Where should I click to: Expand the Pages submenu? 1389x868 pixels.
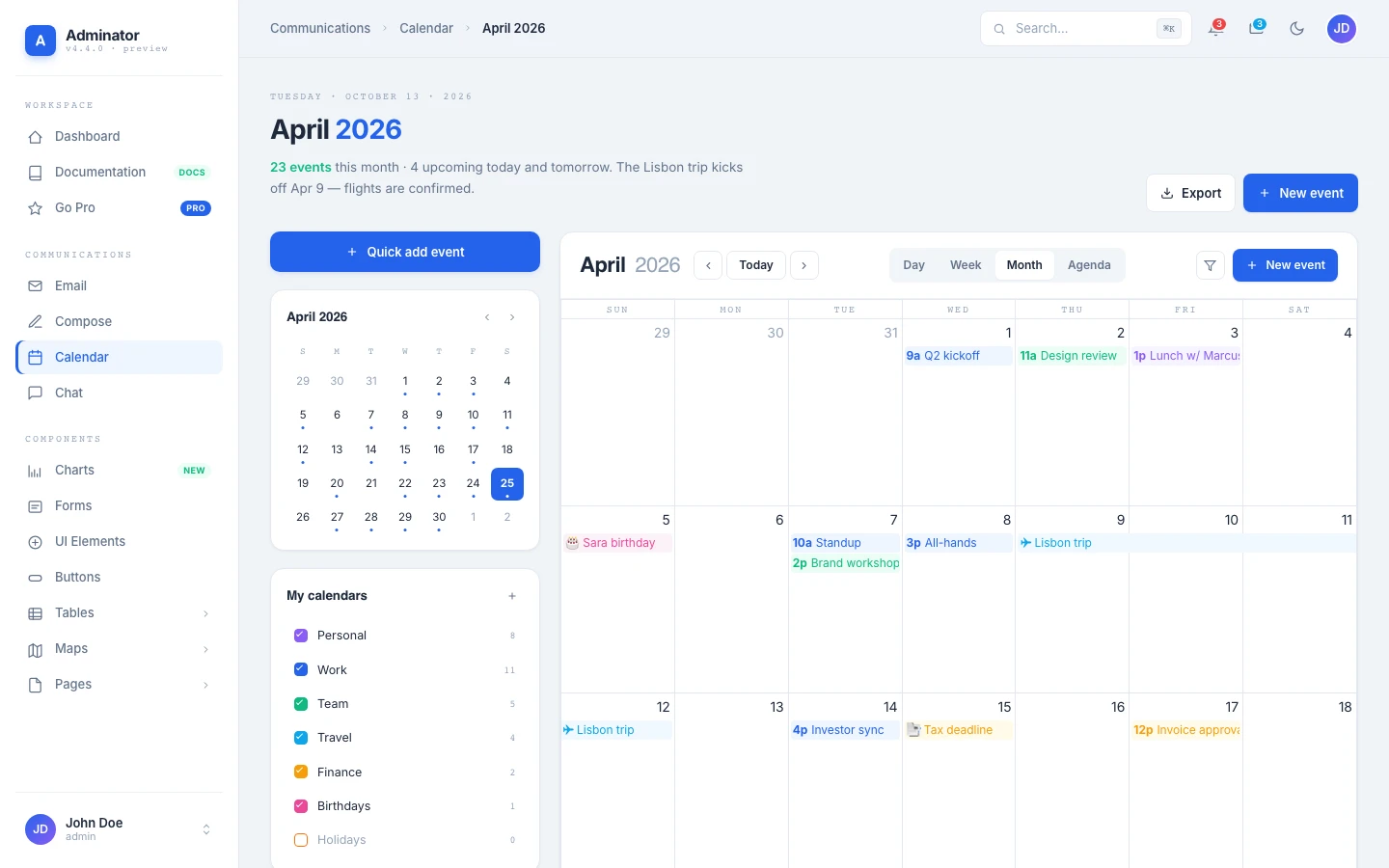[x=120, y=685]
